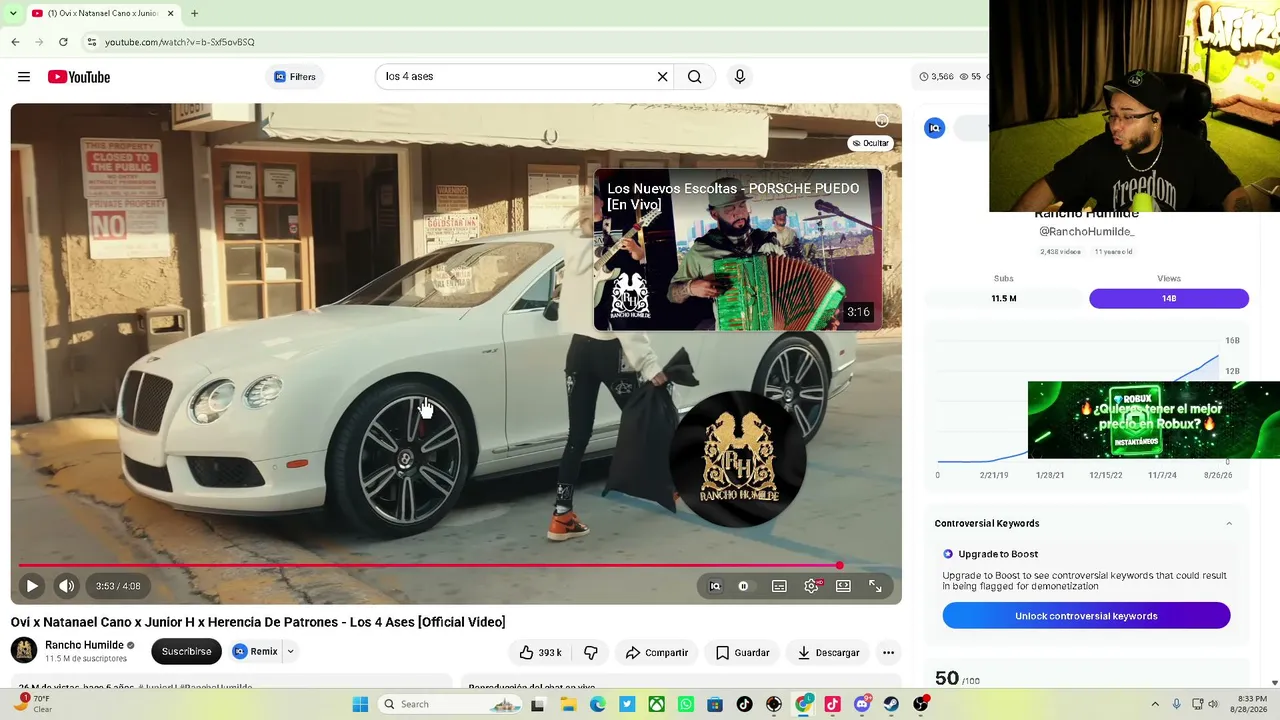Open more actions three-dot menu
Viewport: 1280px width, 720px height.
coord(888,653)
